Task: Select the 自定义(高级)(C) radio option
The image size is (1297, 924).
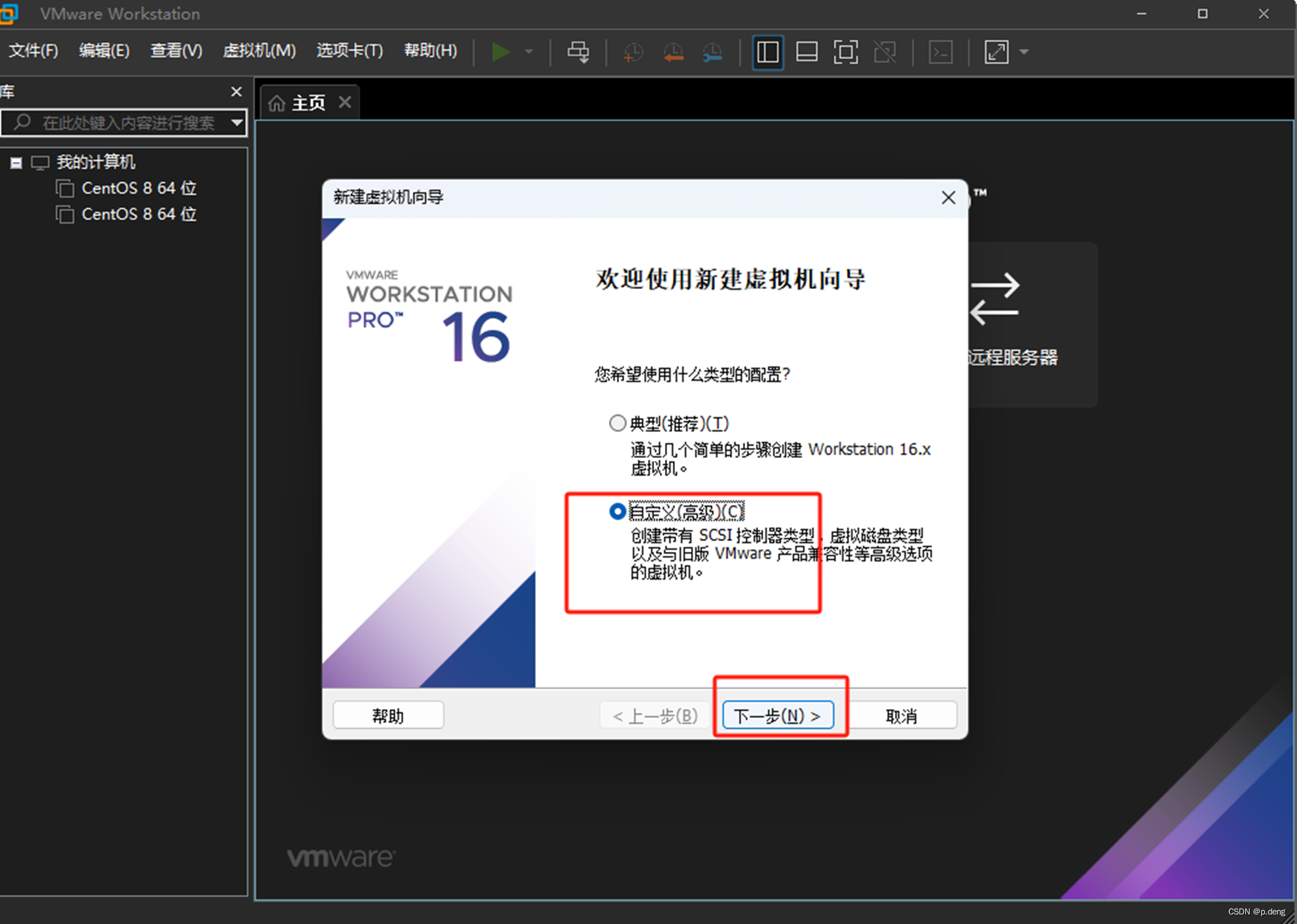Action: pos(618,512)
